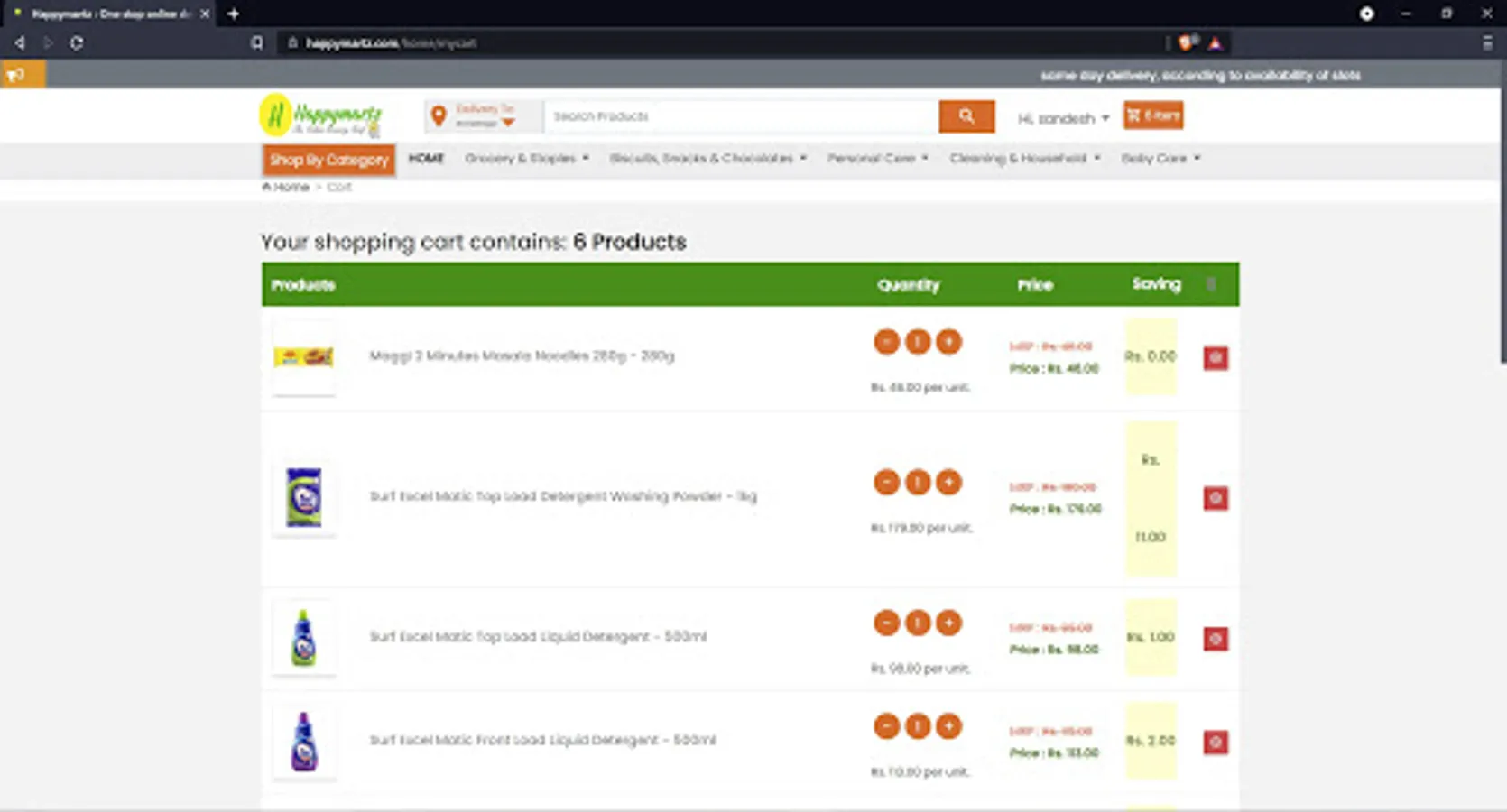Screen dimensions: 1507x812
Task: Click the quantity value for Washing Powder 1kg
Action: [918, 483]
